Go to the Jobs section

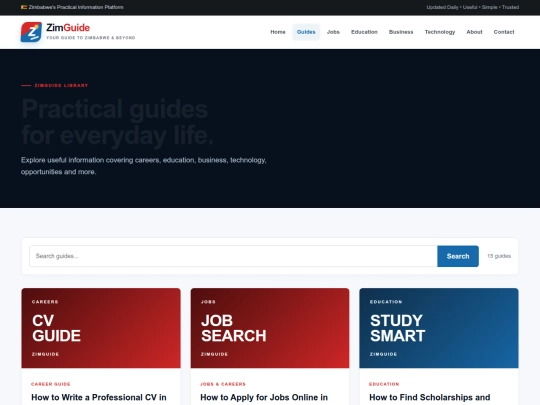point(333,32)
